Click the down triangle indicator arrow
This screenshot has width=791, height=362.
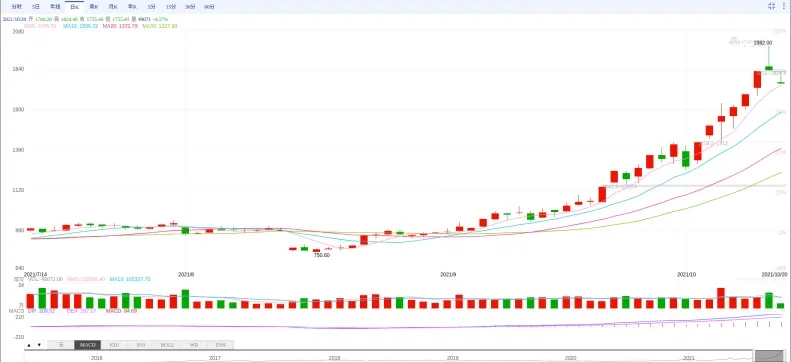point(39,345)
